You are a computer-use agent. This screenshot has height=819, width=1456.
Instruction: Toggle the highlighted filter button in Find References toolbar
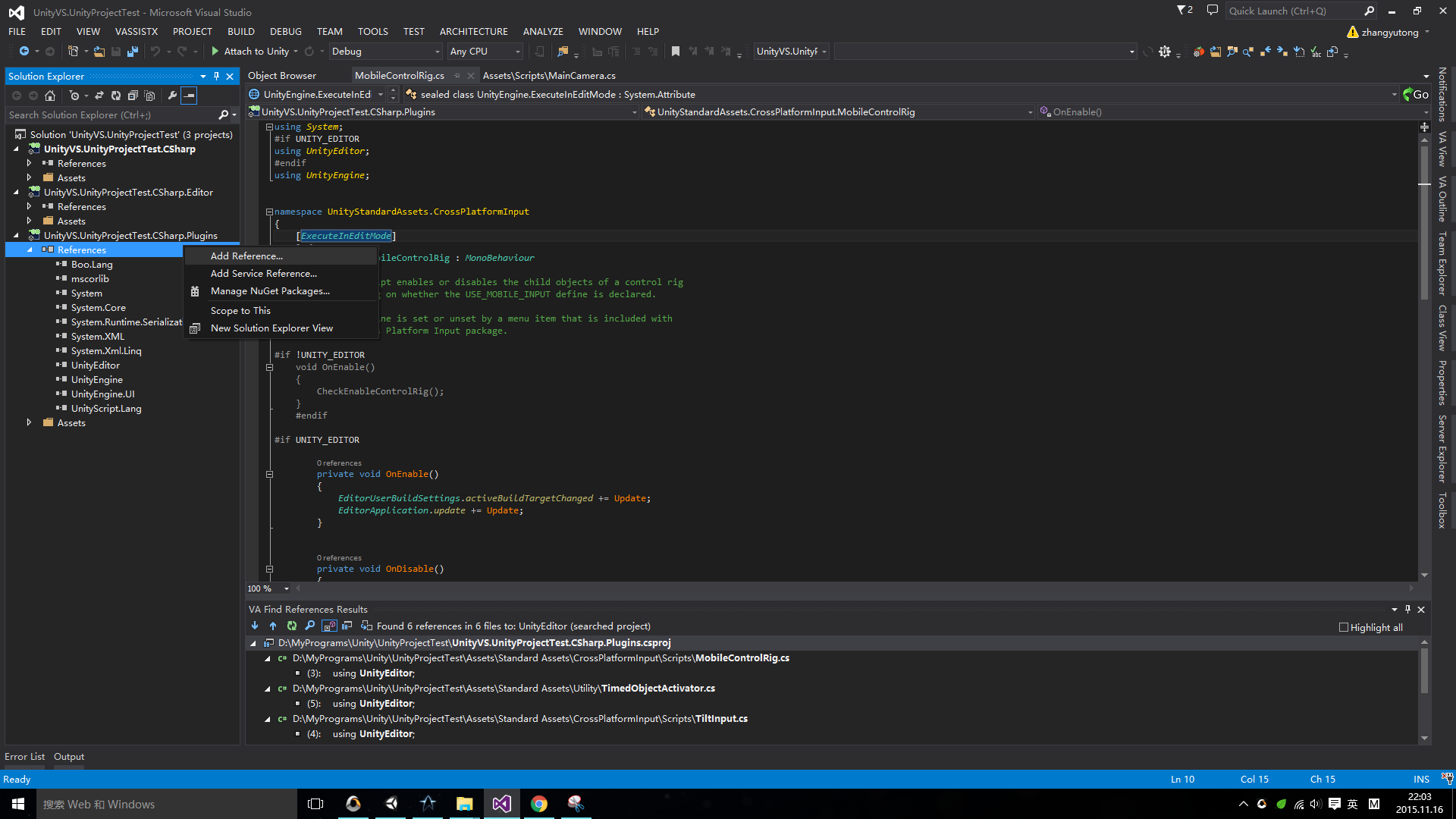(329, 626)
